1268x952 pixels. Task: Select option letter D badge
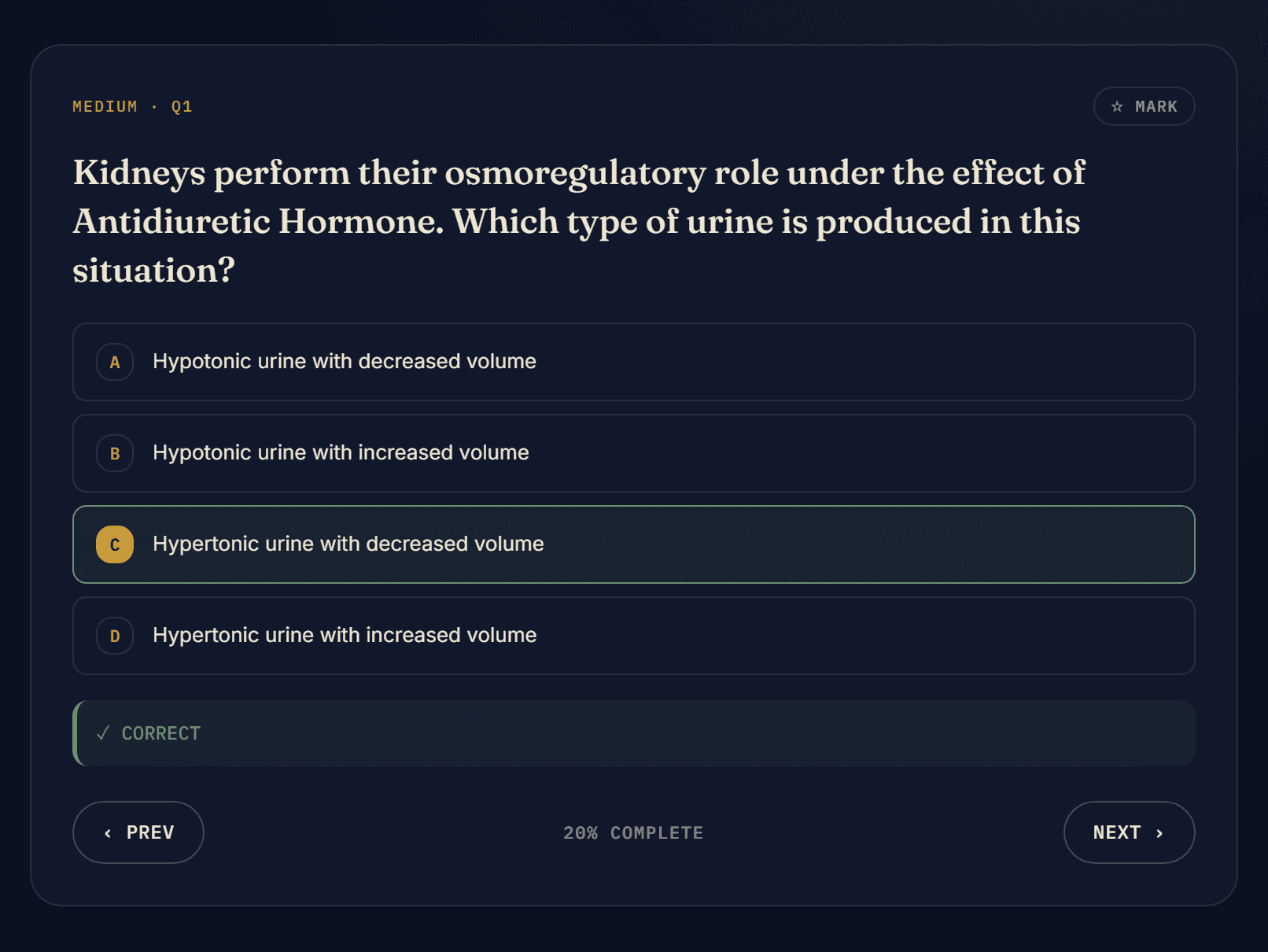coord(115,636)
